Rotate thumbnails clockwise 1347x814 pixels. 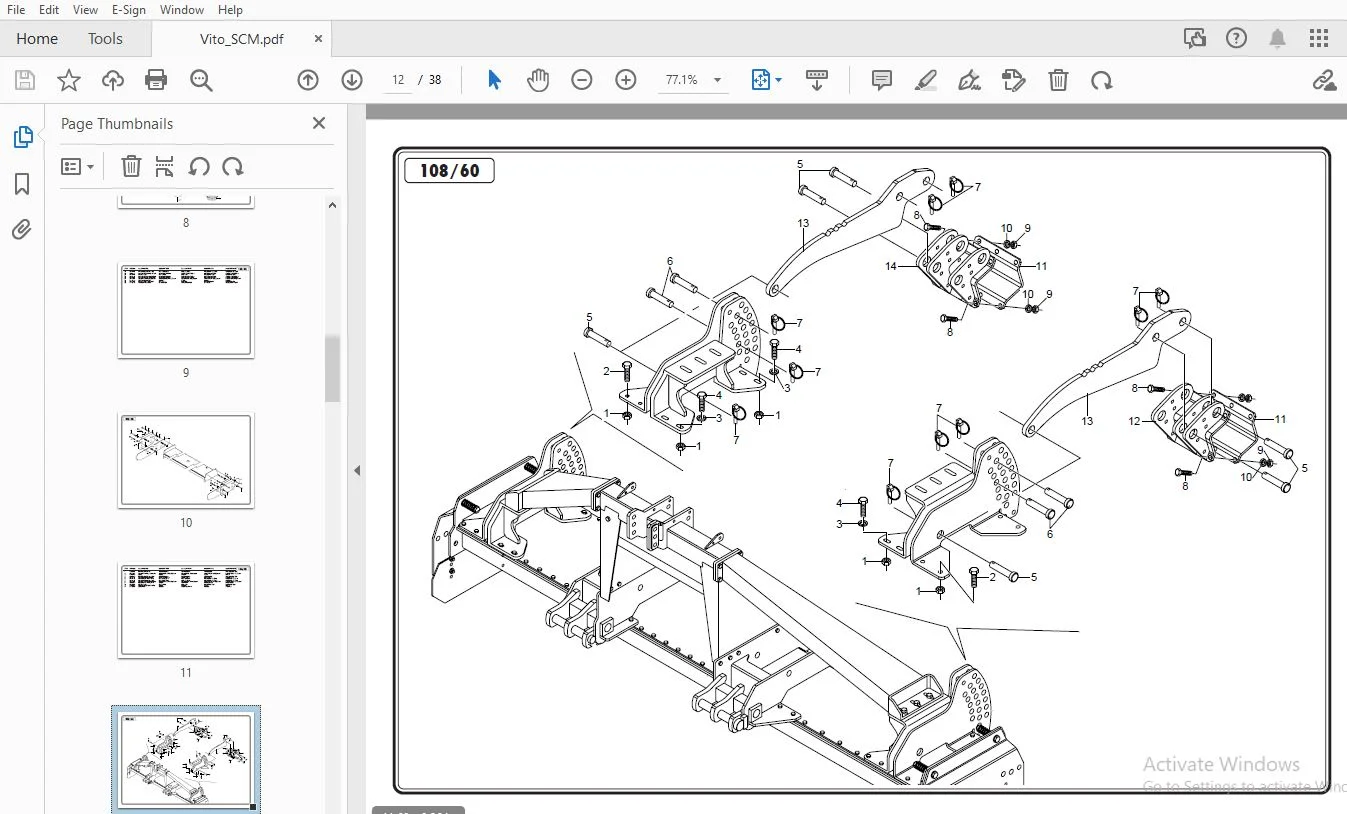pyautogui.click(x=233, y=167)
